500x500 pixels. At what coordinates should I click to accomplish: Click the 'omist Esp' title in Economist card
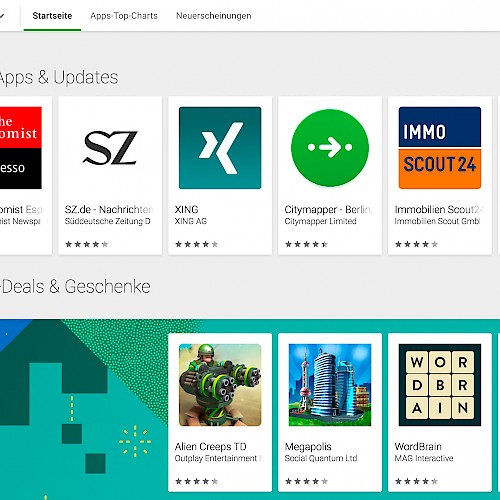(x=22, y=209)
